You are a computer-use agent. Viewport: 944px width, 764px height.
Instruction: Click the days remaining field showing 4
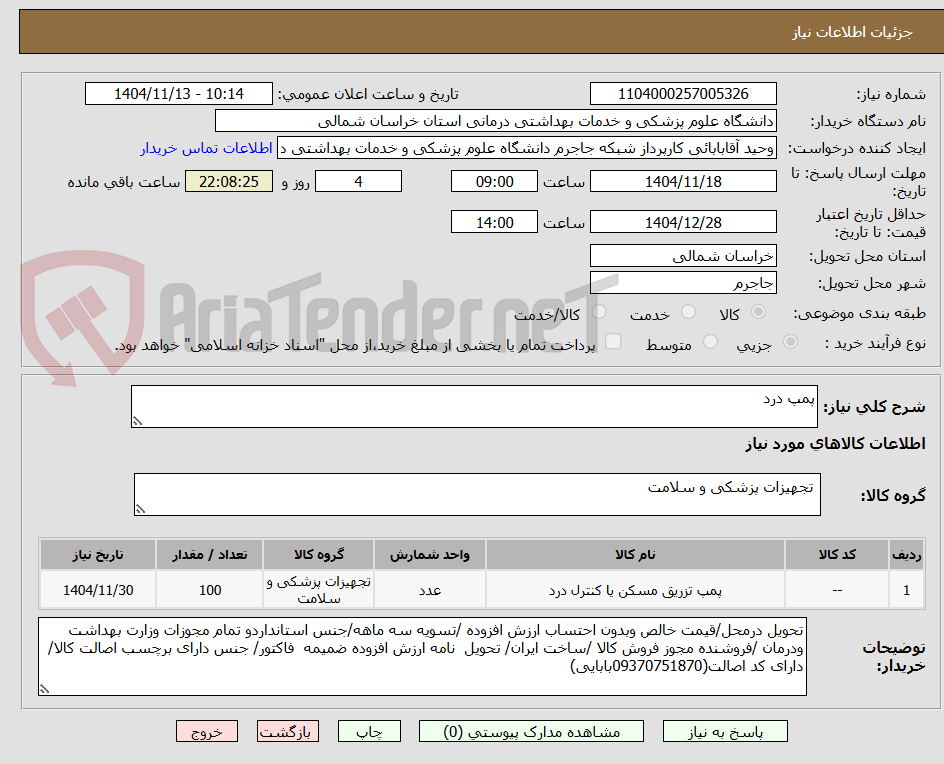click(x=358, y=181)
